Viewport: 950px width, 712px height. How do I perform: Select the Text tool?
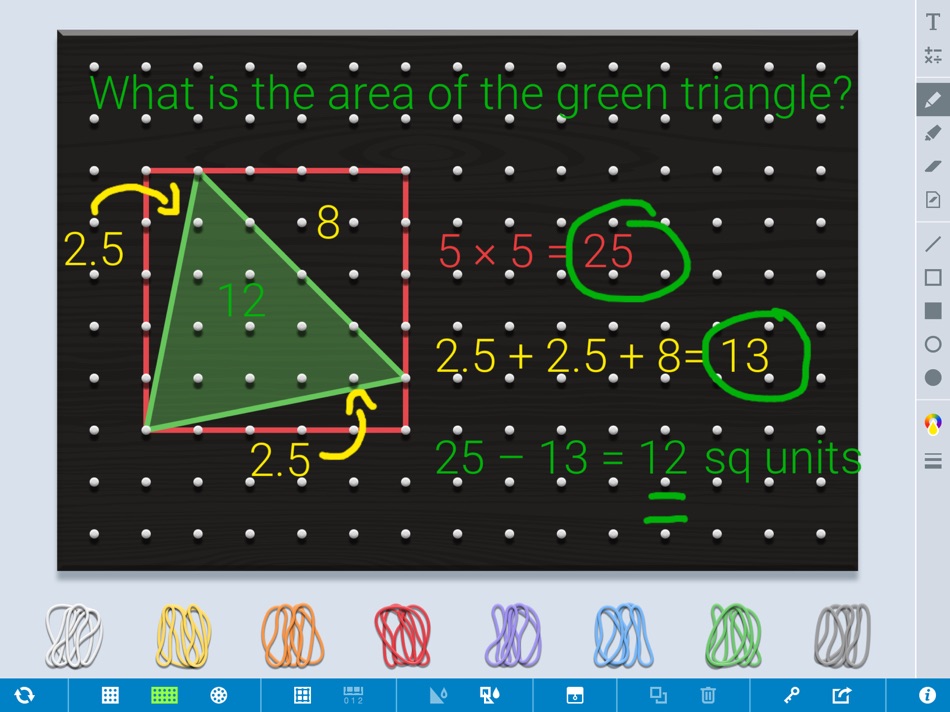coord(933,22)
